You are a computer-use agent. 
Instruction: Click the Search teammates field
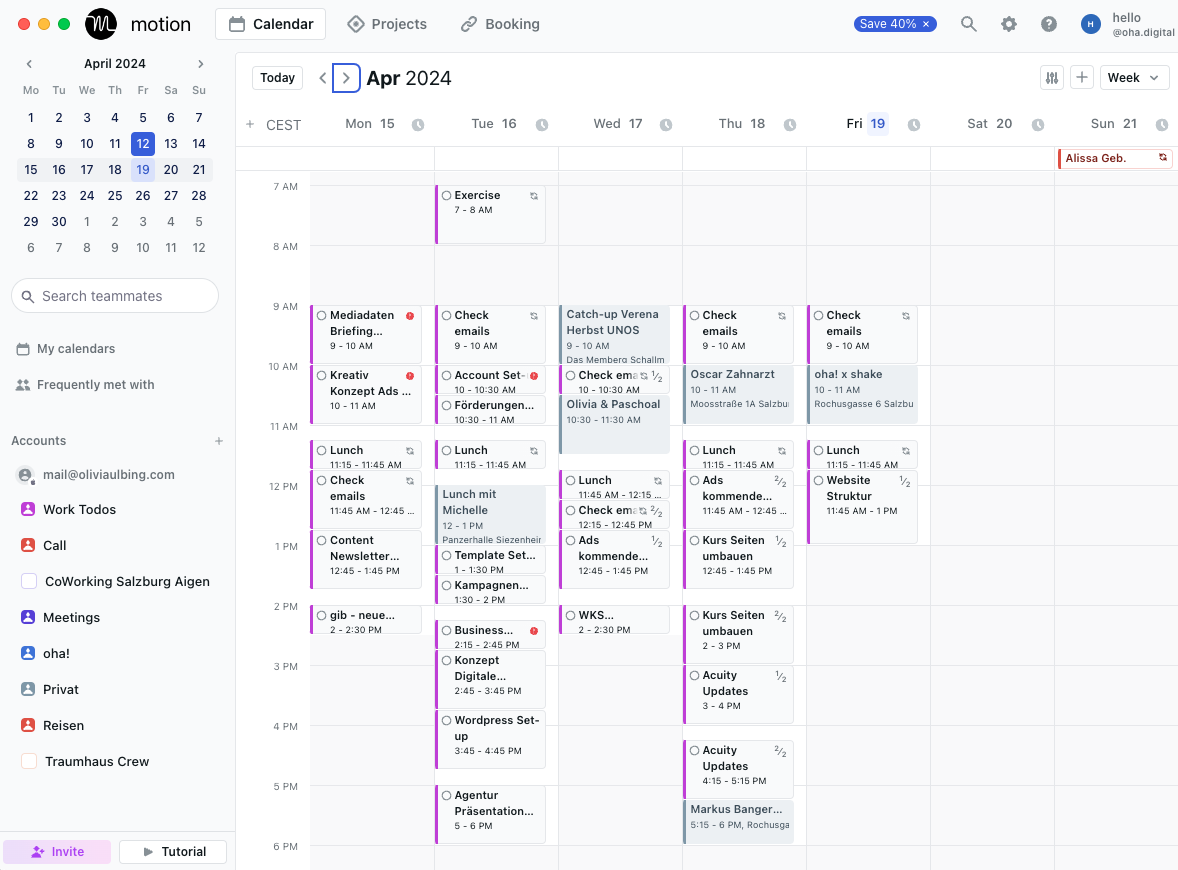tap(115, 296)
